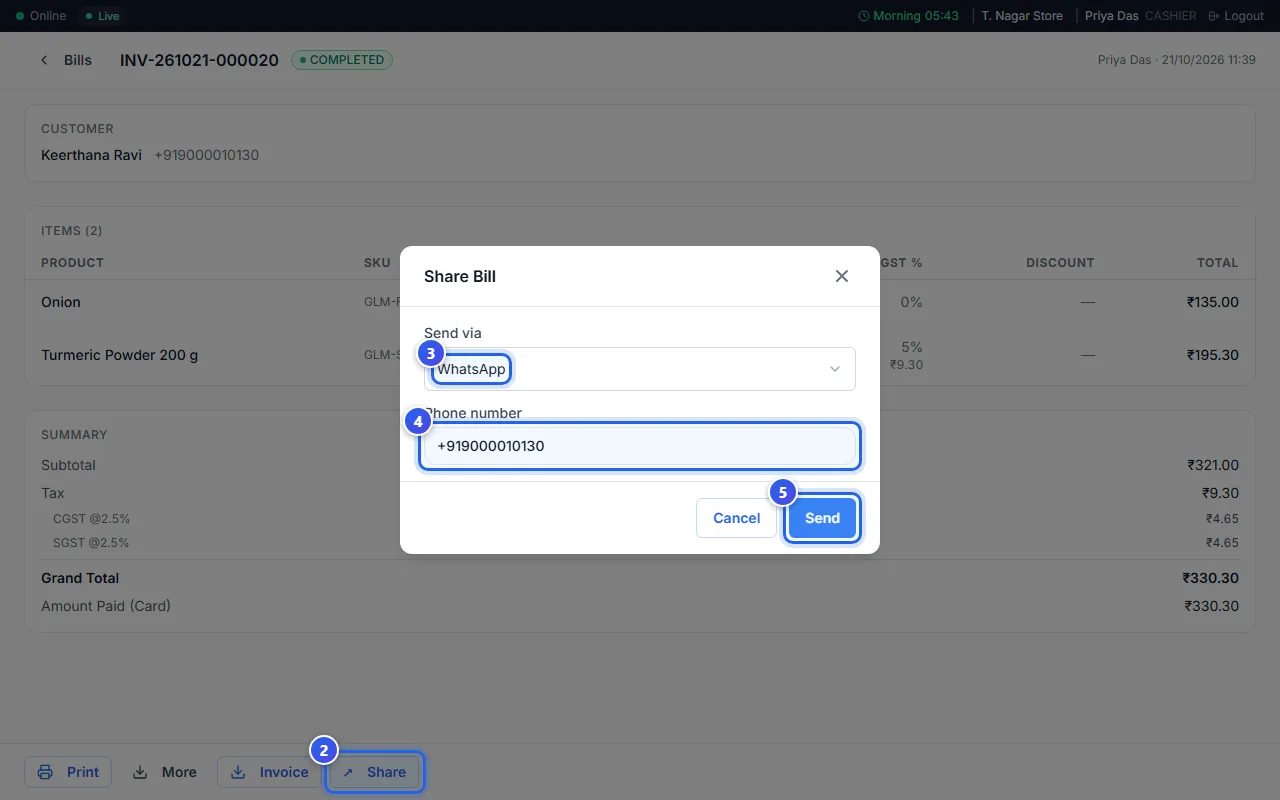The width and height of the screenshot is (1280, 800).
Task: Cancel the Share Bill dialog
Action: (736, 518)
